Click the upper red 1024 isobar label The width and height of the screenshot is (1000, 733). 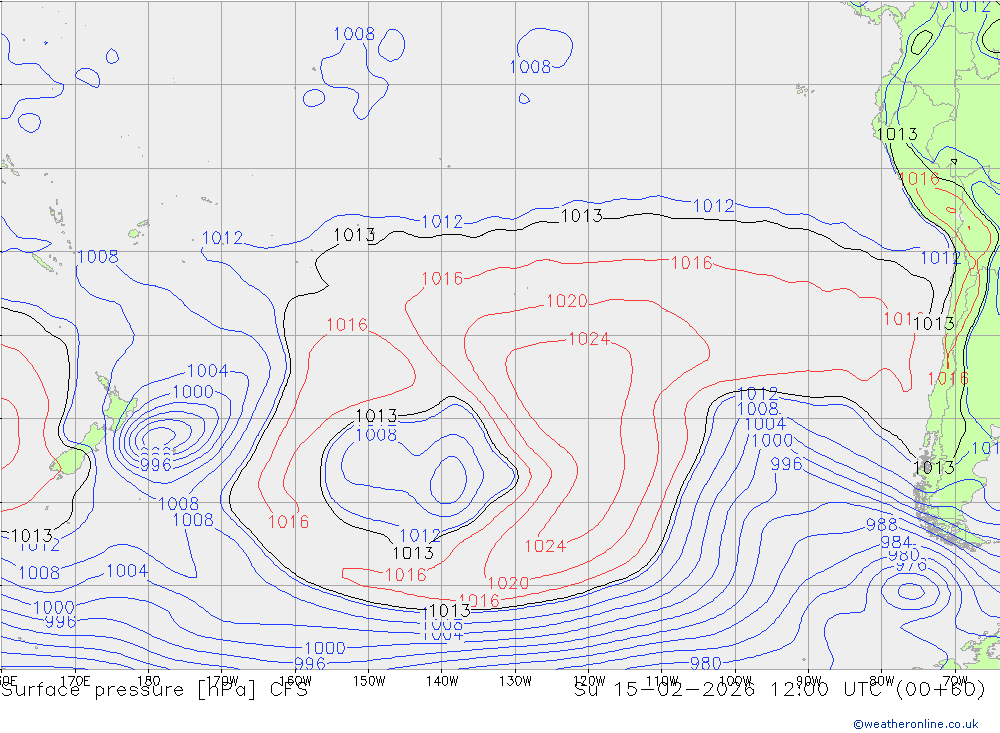point(589,339)
